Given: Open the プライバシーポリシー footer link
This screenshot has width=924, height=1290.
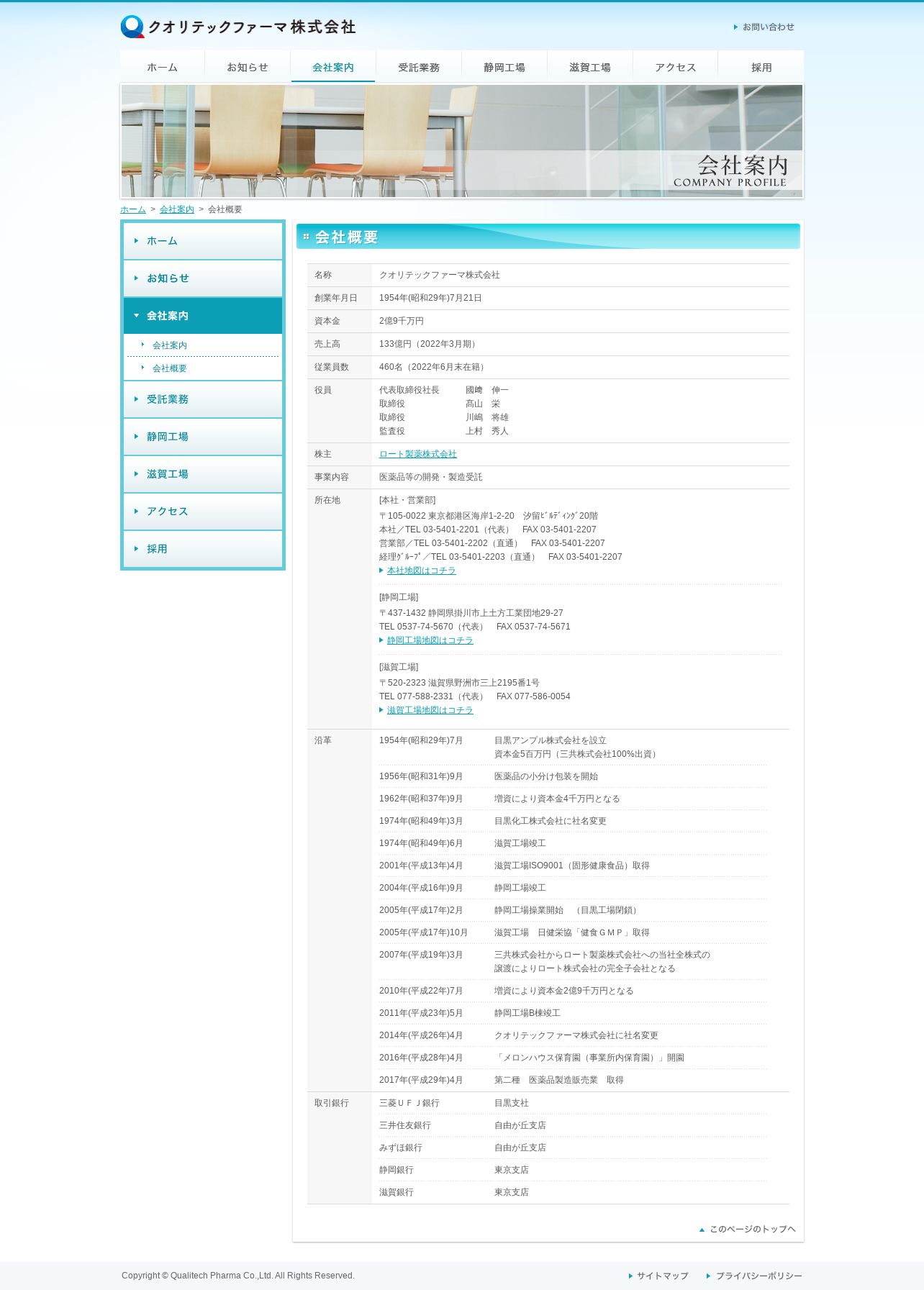Looking at the screenshot, I should [755, 1276].
